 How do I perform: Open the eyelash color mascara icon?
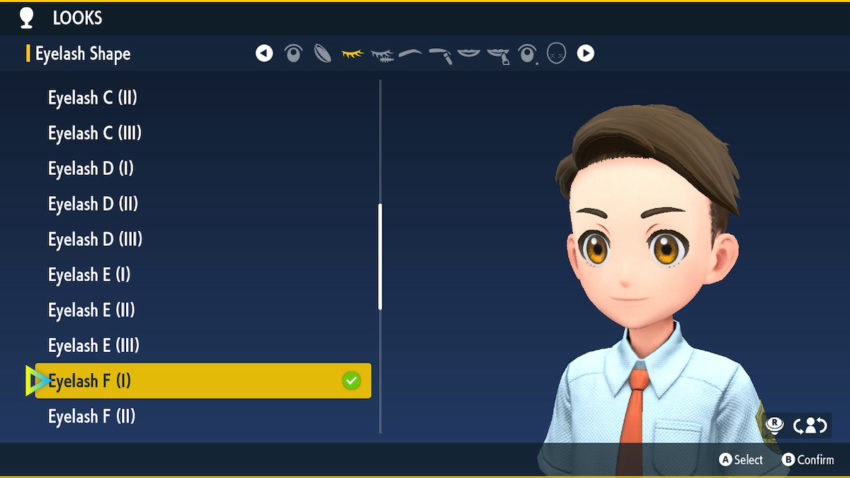pos(382,55)
